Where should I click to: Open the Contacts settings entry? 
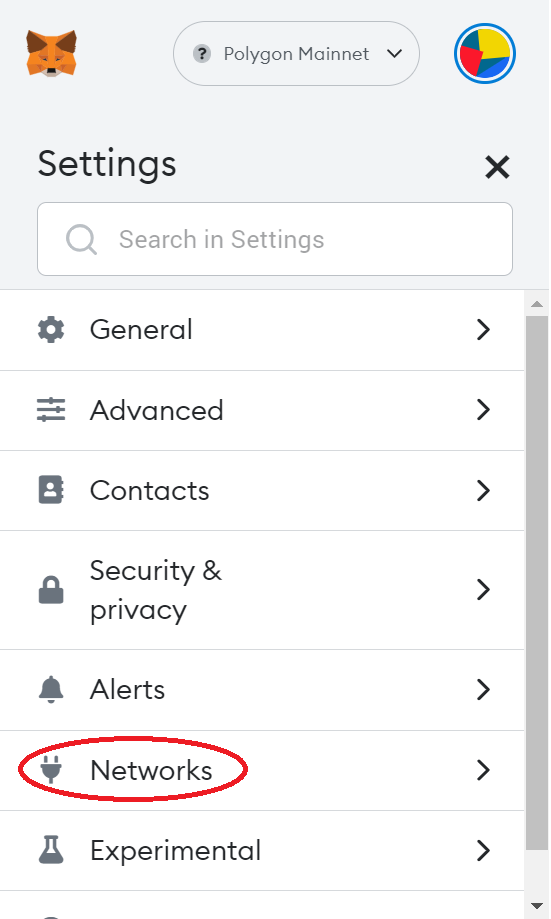tap(262, 491)
